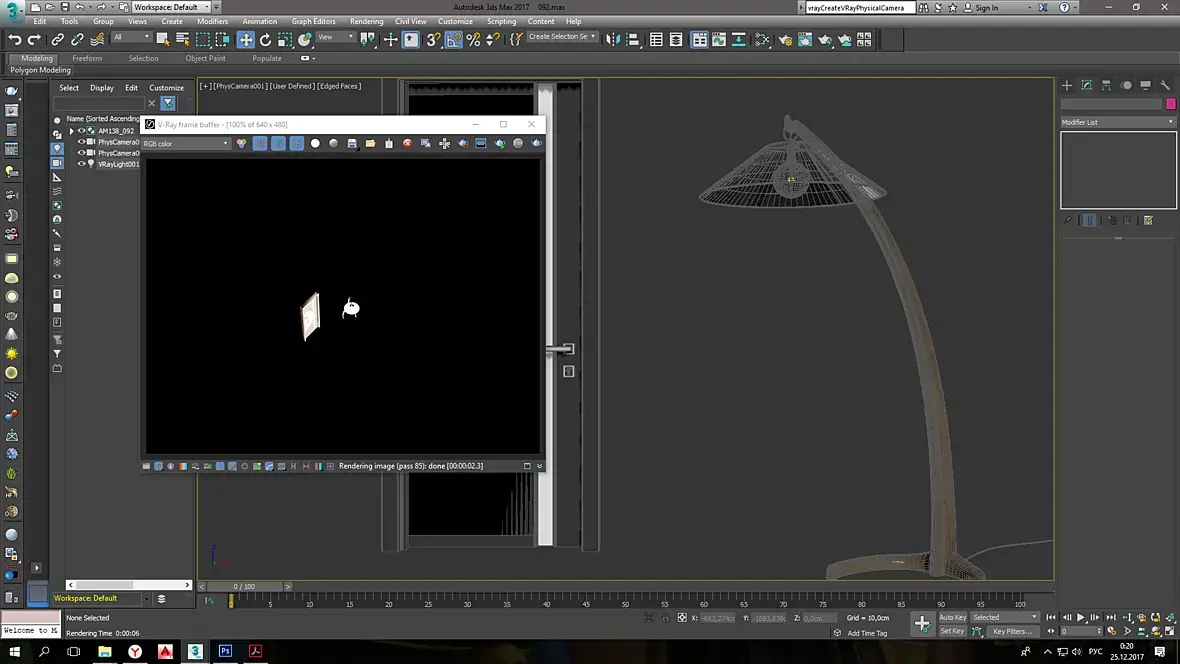This screenshot has height=664, width=1180.
Task: Open the Rendering menu
Action: coord(366,21)
